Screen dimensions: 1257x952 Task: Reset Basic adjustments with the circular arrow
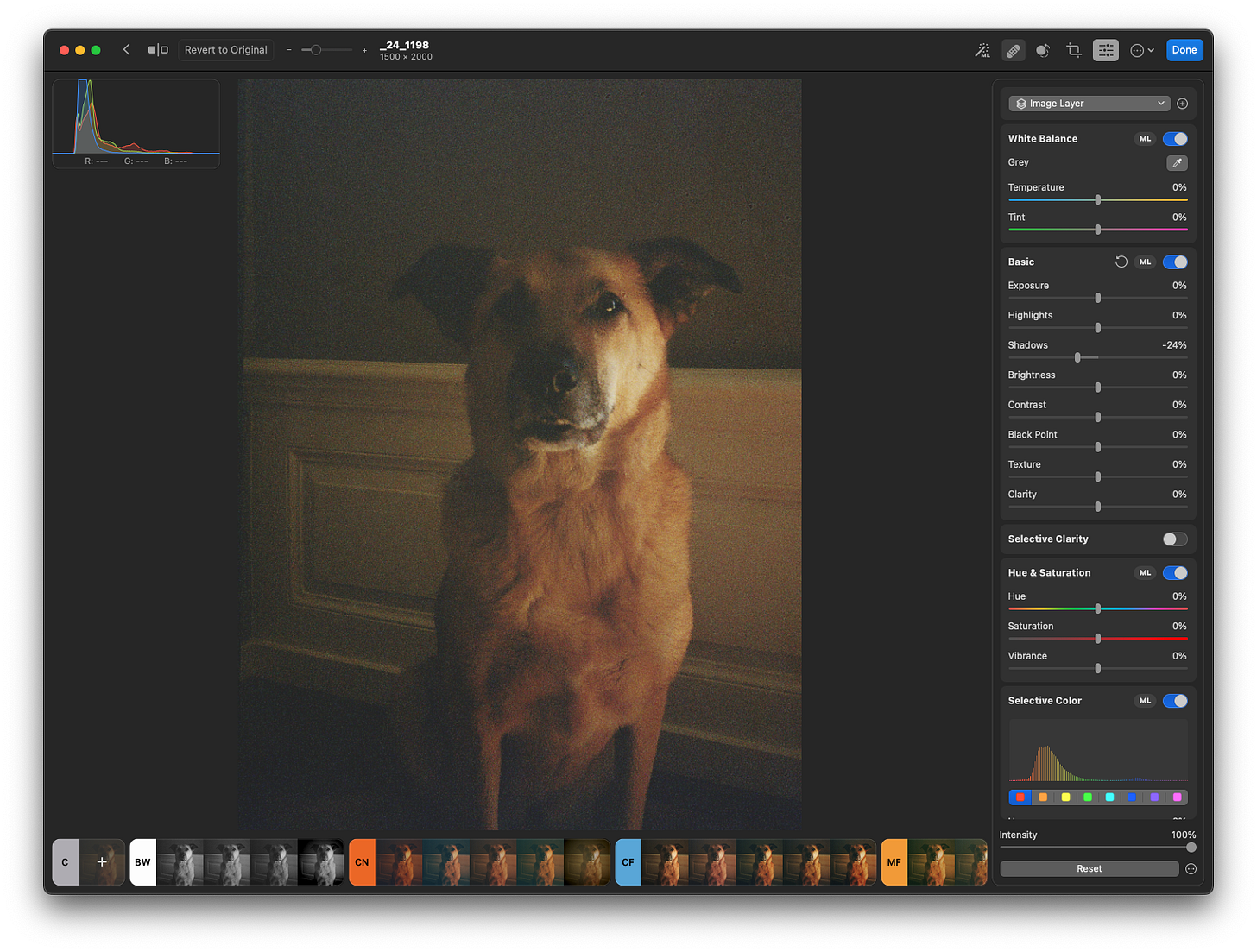(x=1121, y=262)
